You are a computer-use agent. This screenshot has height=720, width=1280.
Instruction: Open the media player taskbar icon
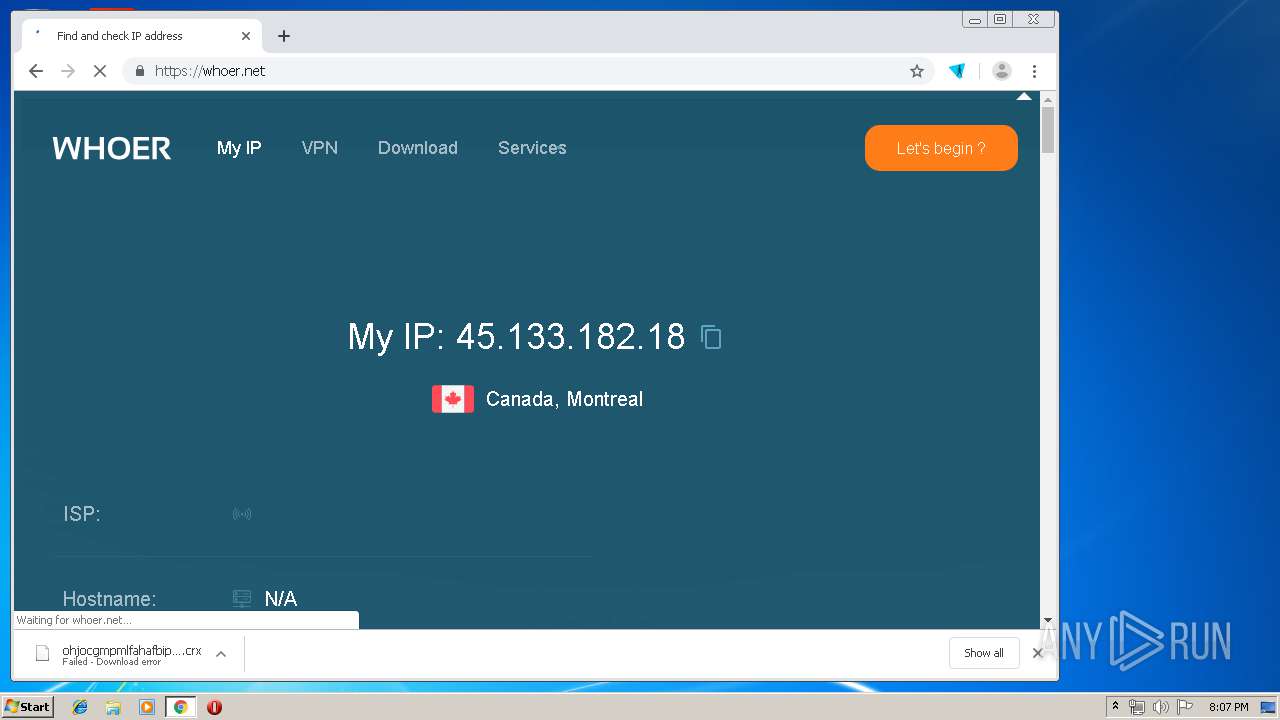[147, 707]
